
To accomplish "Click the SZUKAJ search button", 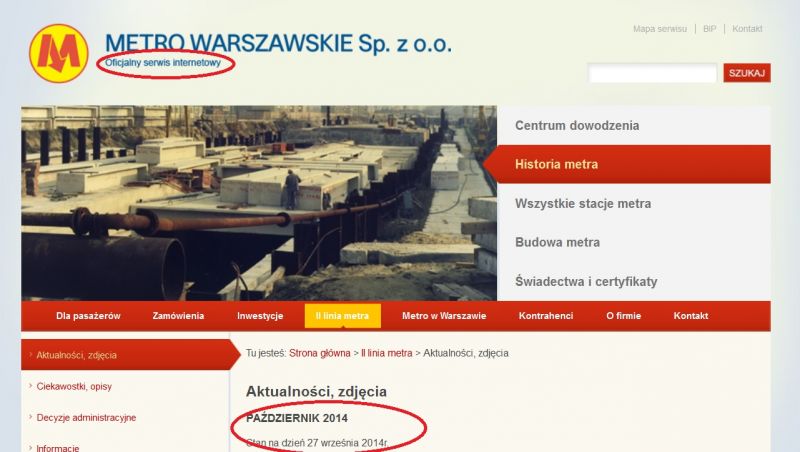I will [747, 73].
